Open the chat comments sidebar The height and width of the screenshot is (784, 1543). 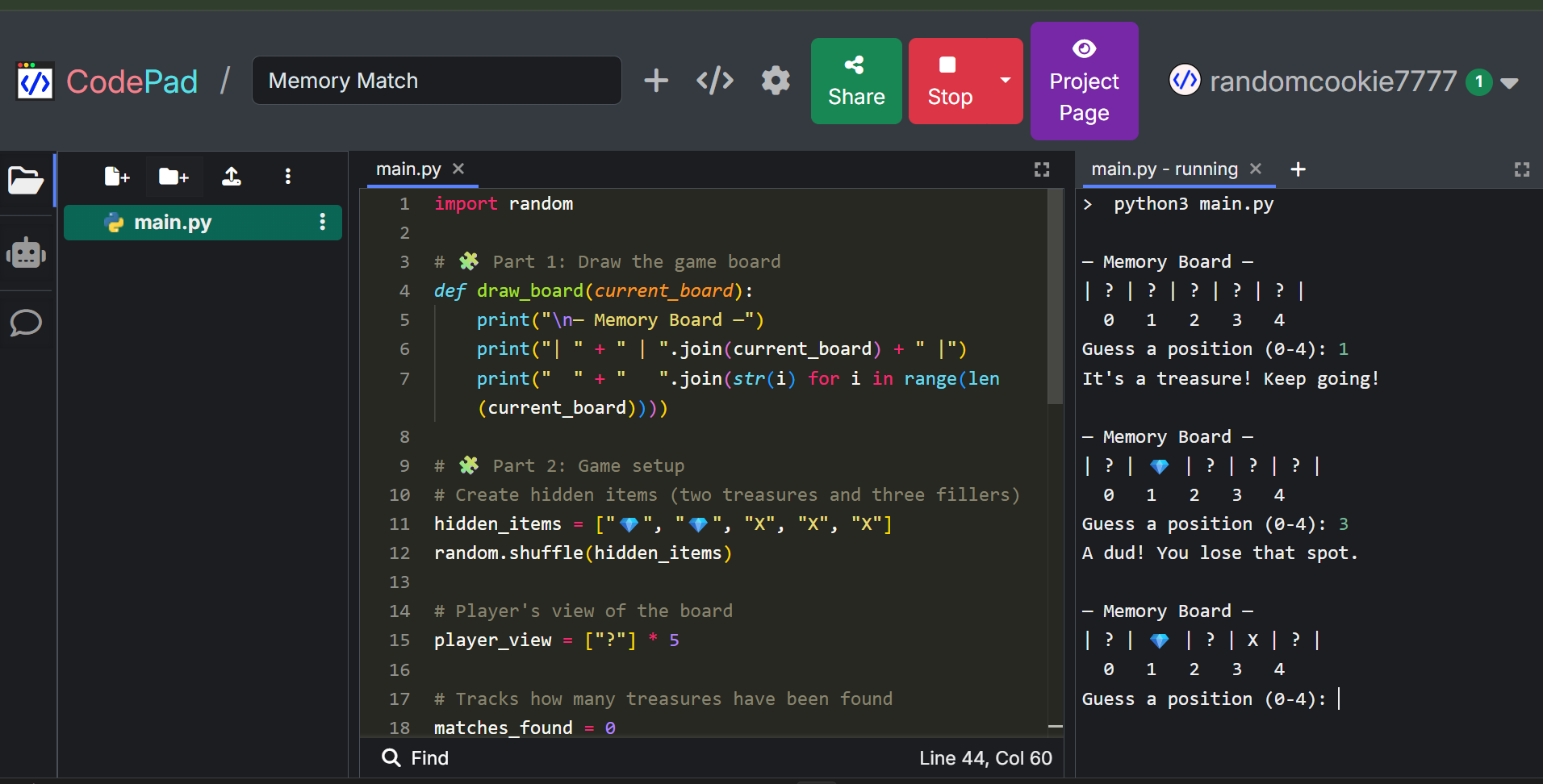(26, 323)
